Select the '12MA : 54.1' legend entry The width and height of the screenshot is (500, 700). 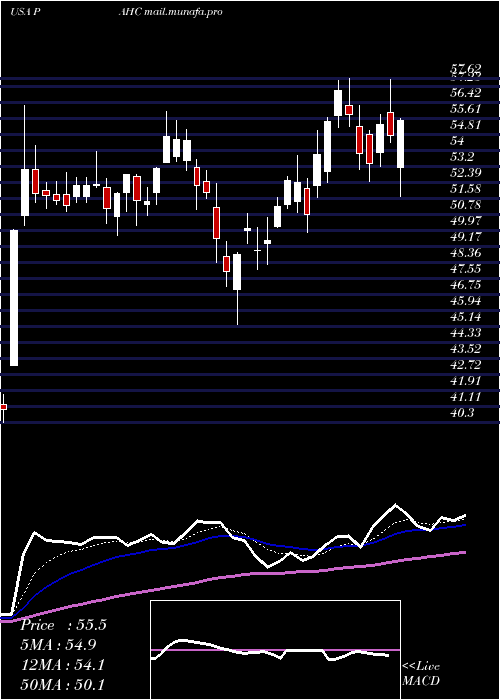[63, 664]
